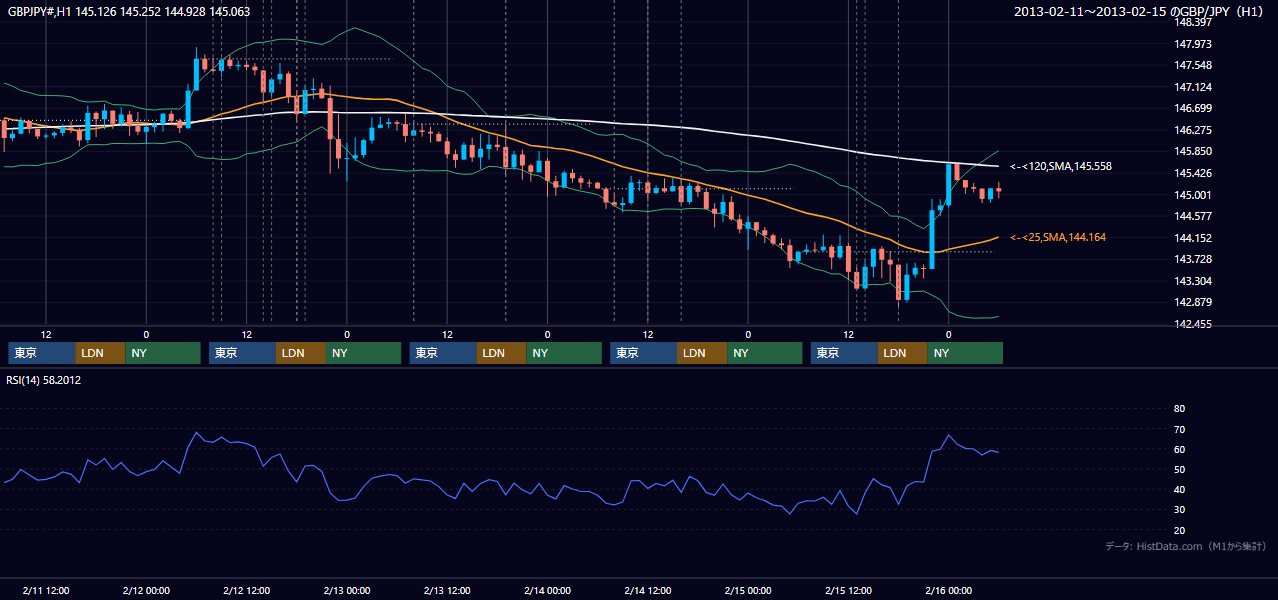Click the 2/16 00:00 date label
This screenshot has height=600, width=1278.
(x=948, y=590)
